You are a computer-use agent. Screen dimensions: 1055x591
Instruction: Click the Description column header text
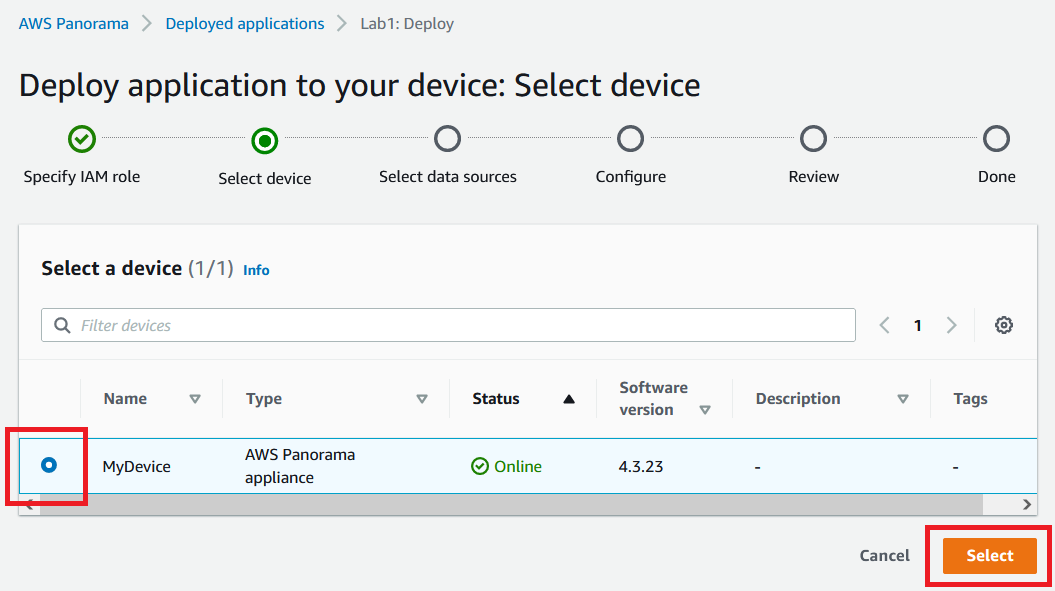click(798, 398)
